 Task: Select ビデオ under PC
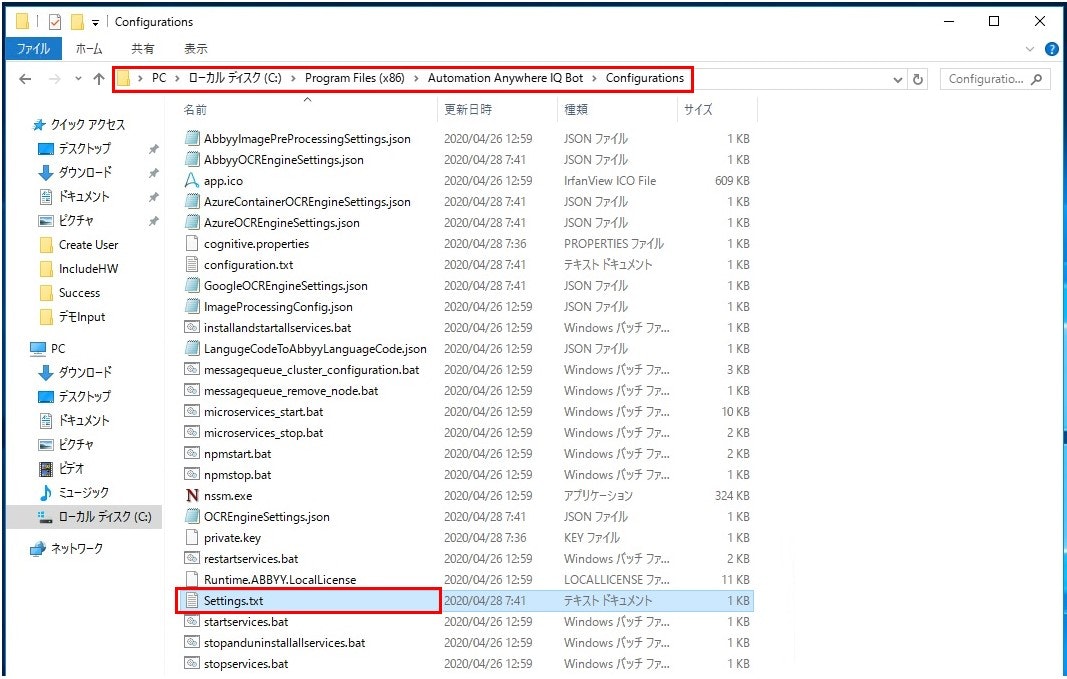pos(71,468)
